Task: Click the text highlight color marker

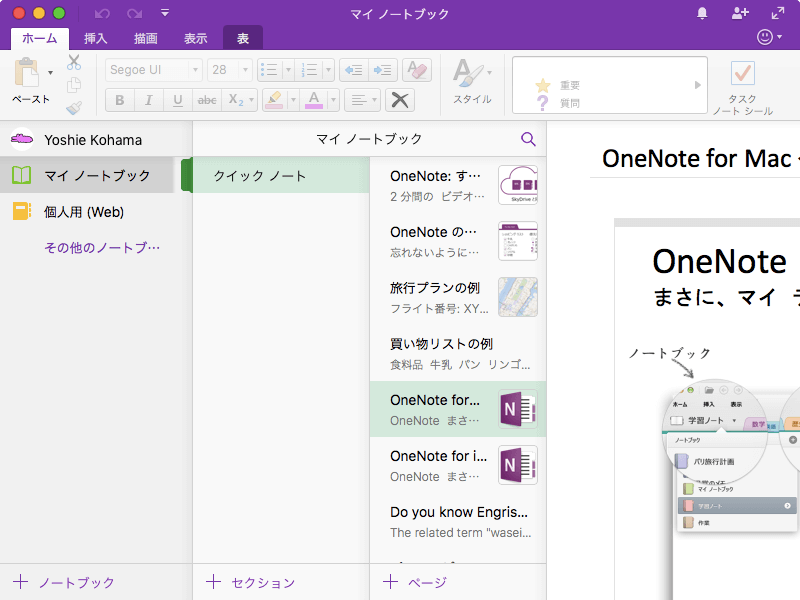Action: pyautogui.click(x=274, y=100)
